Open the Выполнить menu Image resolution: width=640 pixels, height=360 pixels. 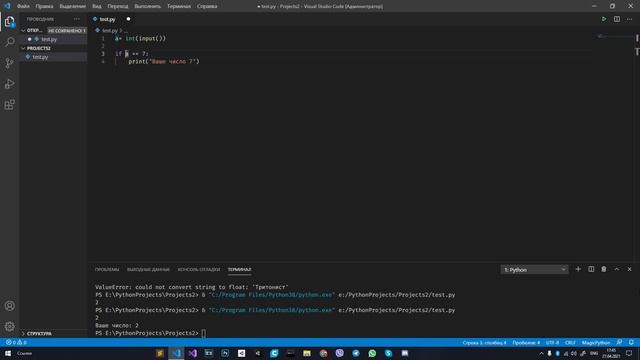tap(148, 6)
